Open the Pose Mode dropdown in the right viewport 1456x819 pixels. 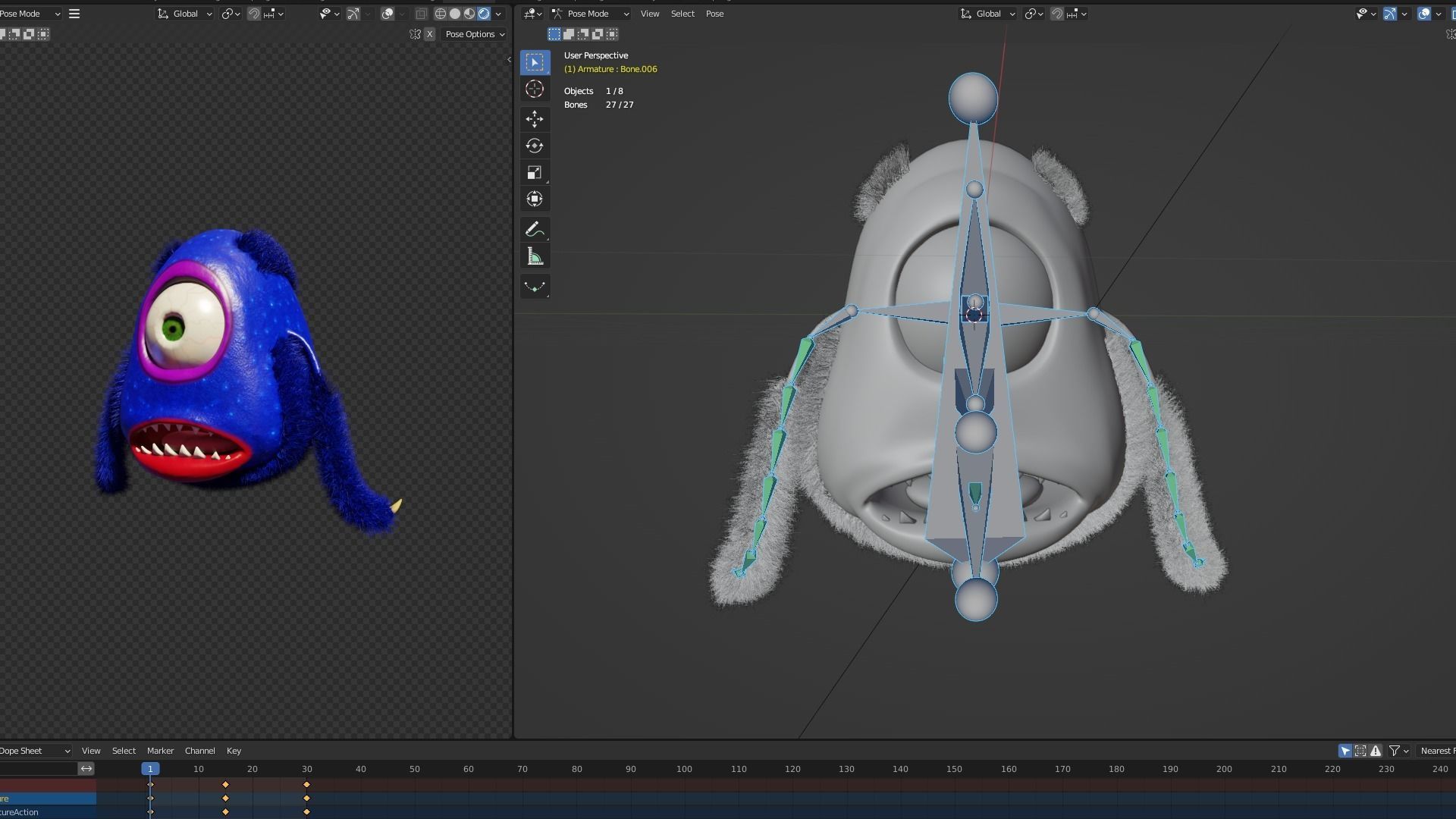[x=590, y=14]
